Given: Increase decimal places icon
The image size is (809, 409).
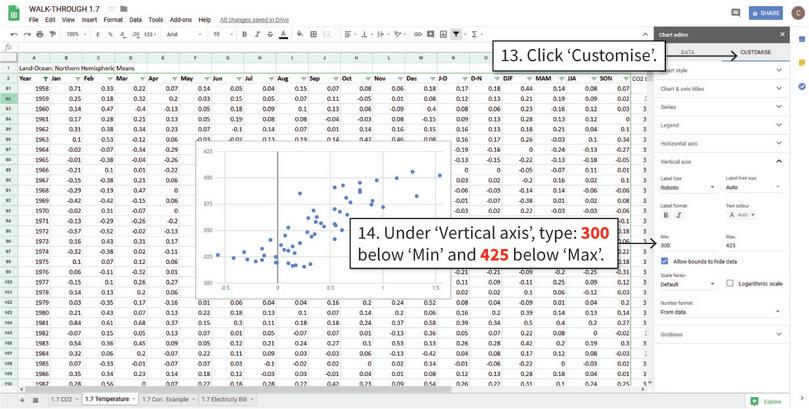Looking at the screenshot, I should pos(136,35).
